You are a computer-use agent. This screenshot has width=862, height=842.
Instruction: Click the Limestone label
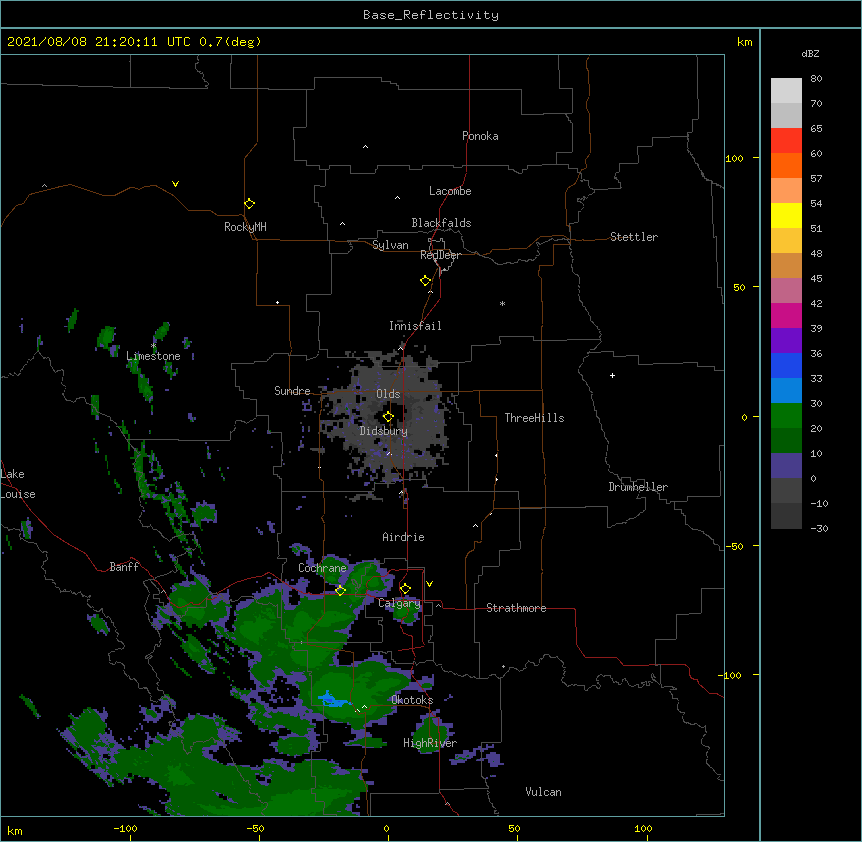153,356
